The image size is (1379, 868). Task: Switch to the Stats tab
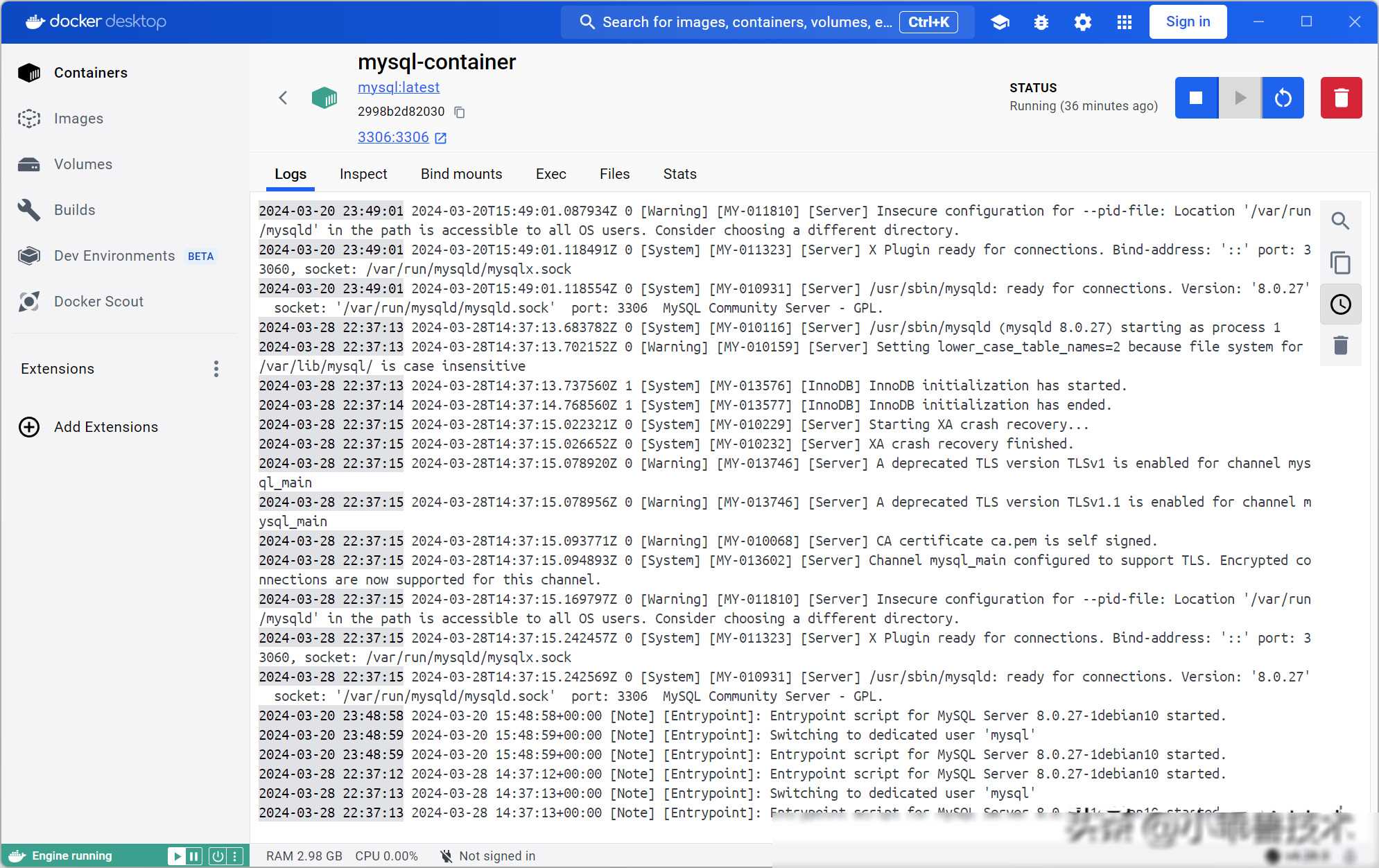[x=679, y=174]
